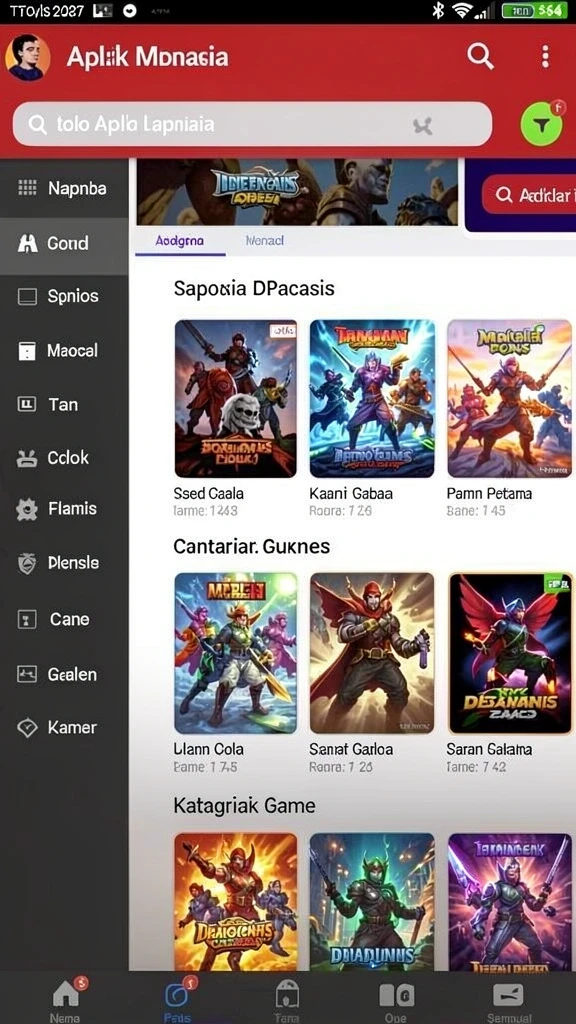576x1024 pixels.
Task: Click the 'Katagriak Game' section heading
Action: (x=244, y=806)
